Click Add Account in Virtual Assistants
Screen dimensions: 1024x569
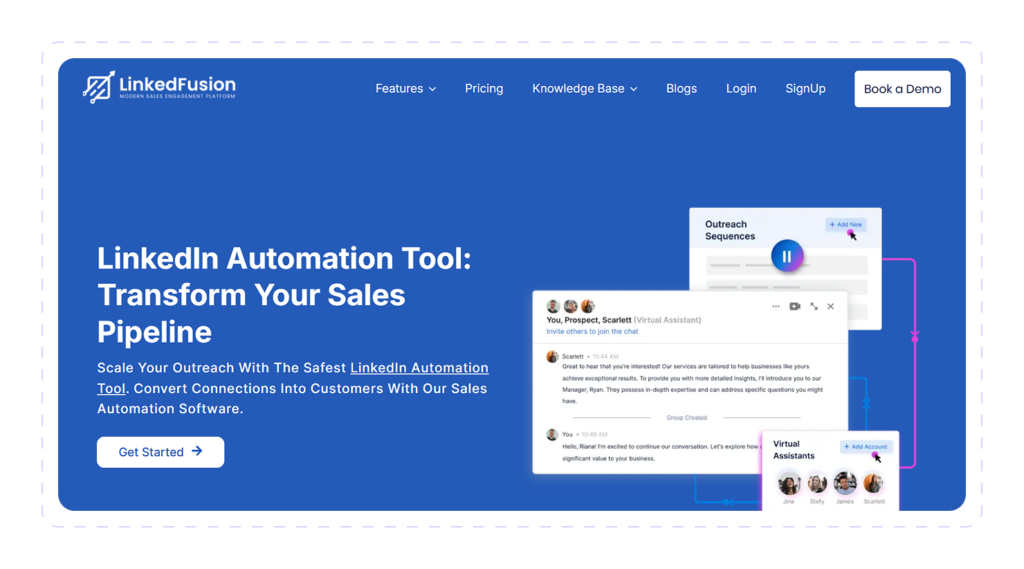866,447
